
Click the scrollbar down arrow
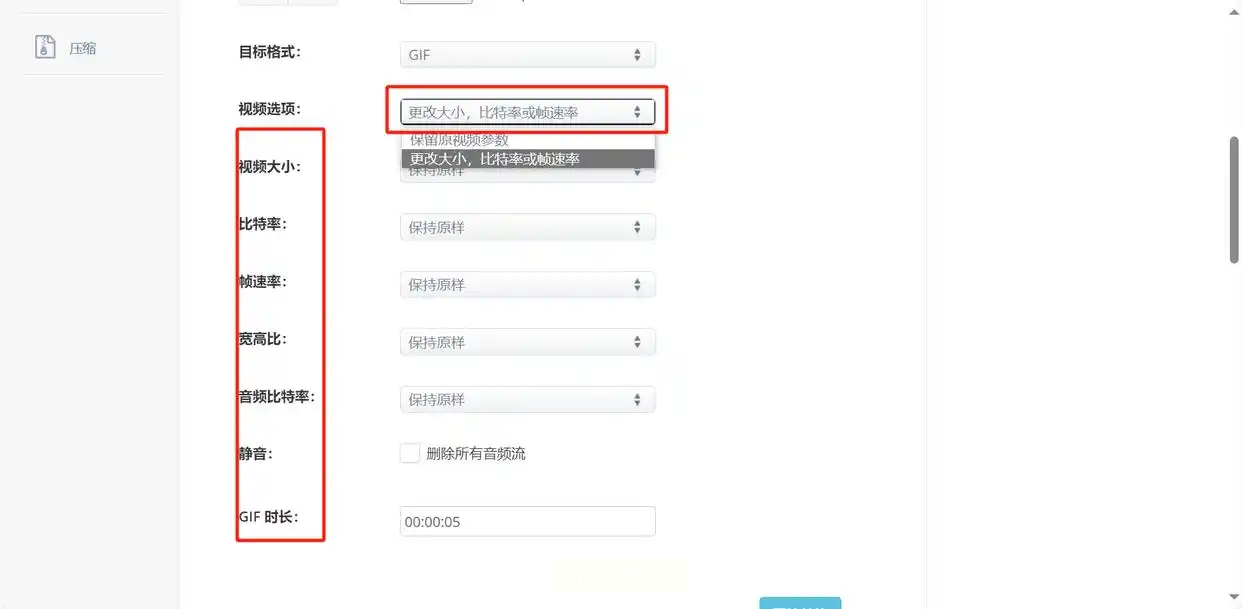pyautogui.click(x=1234, y=598)
